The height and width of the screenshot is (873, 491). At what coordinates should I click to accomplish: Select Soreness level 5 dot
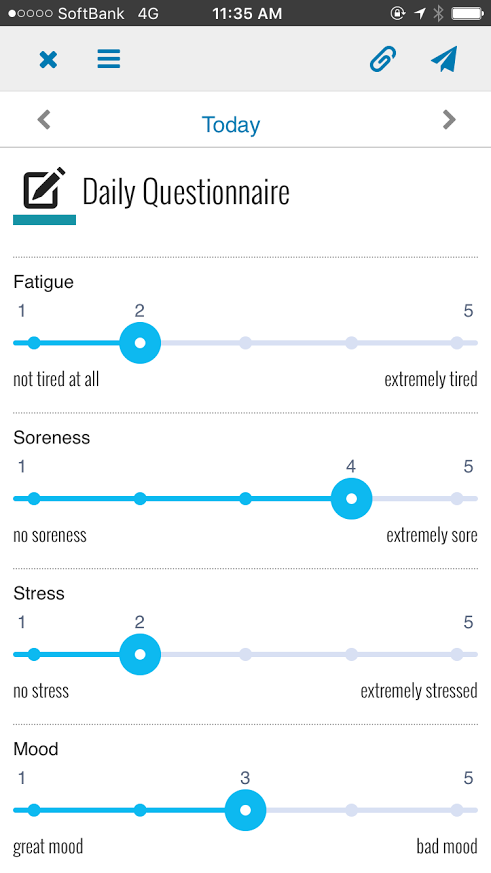[456, 499]
